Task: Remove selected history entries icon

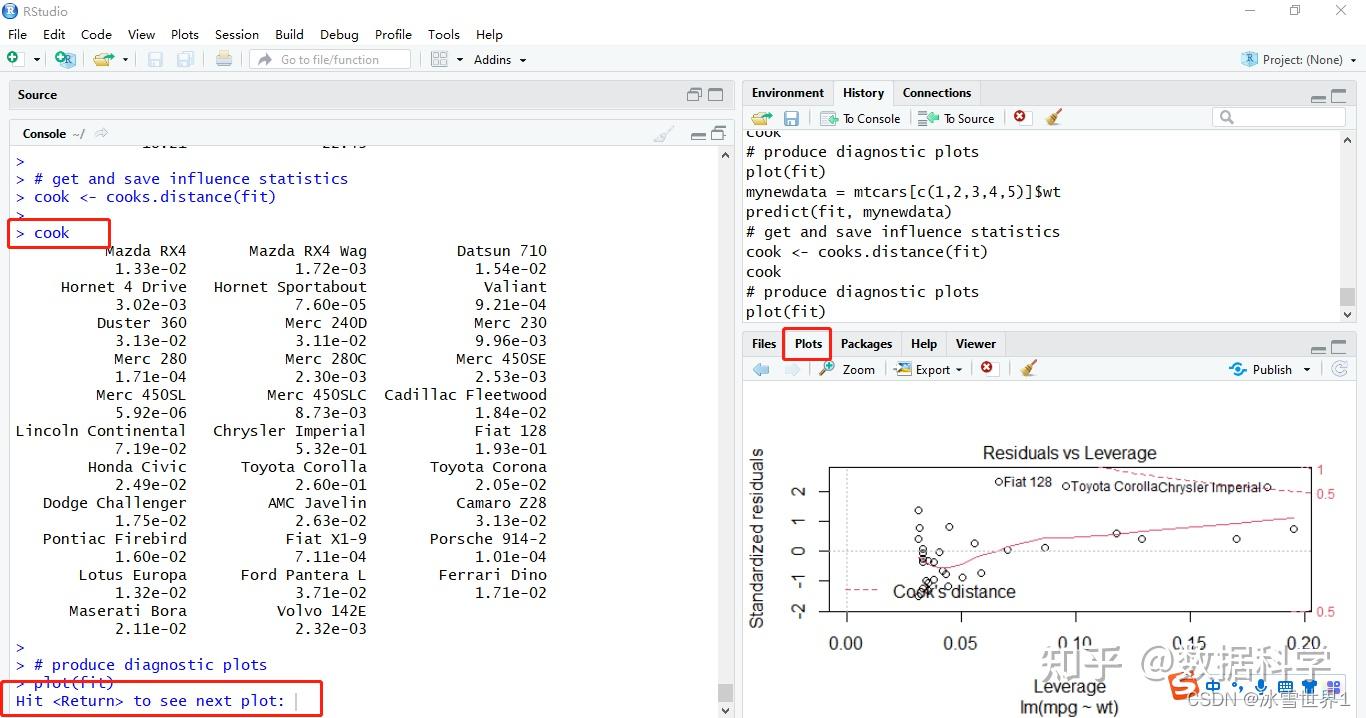Action: (x=1020, y=117)
